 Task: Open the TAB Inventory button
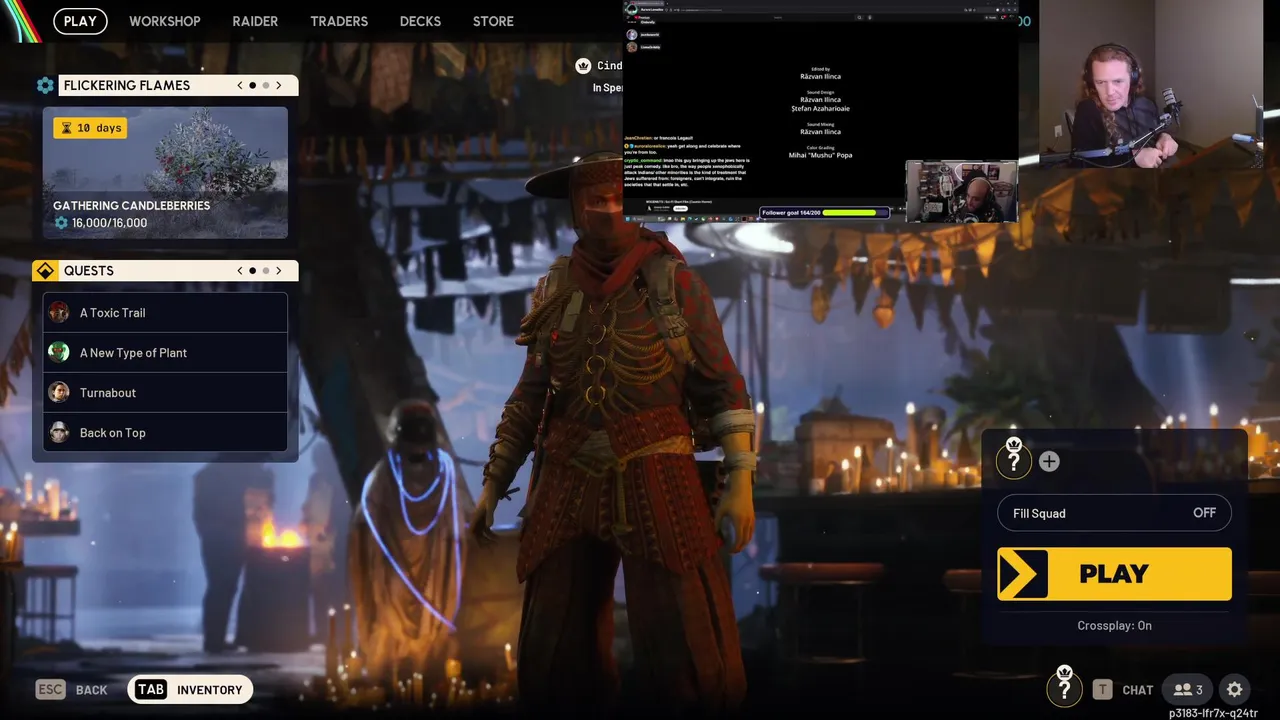(x=190, y=689)
